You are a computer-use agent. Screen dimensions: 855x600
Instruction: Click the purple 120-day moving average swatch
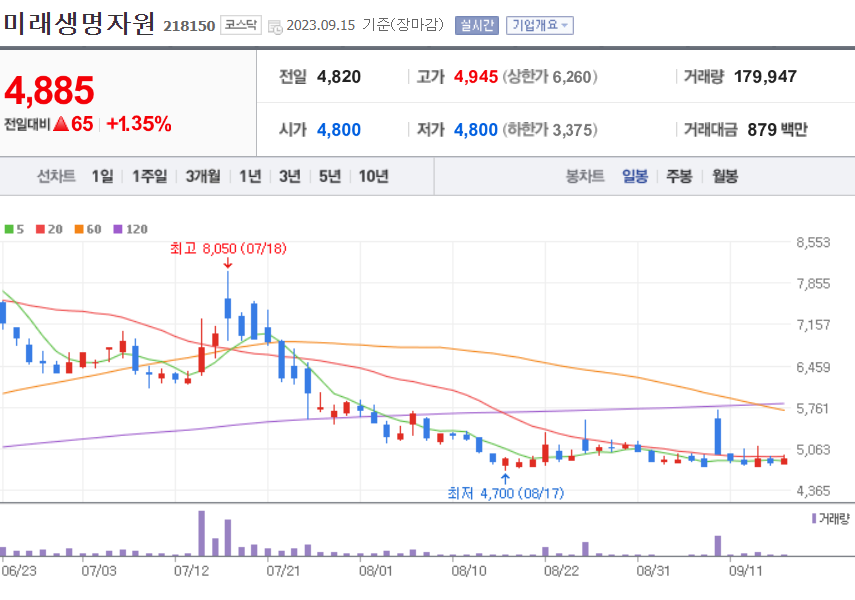(118, 229)
